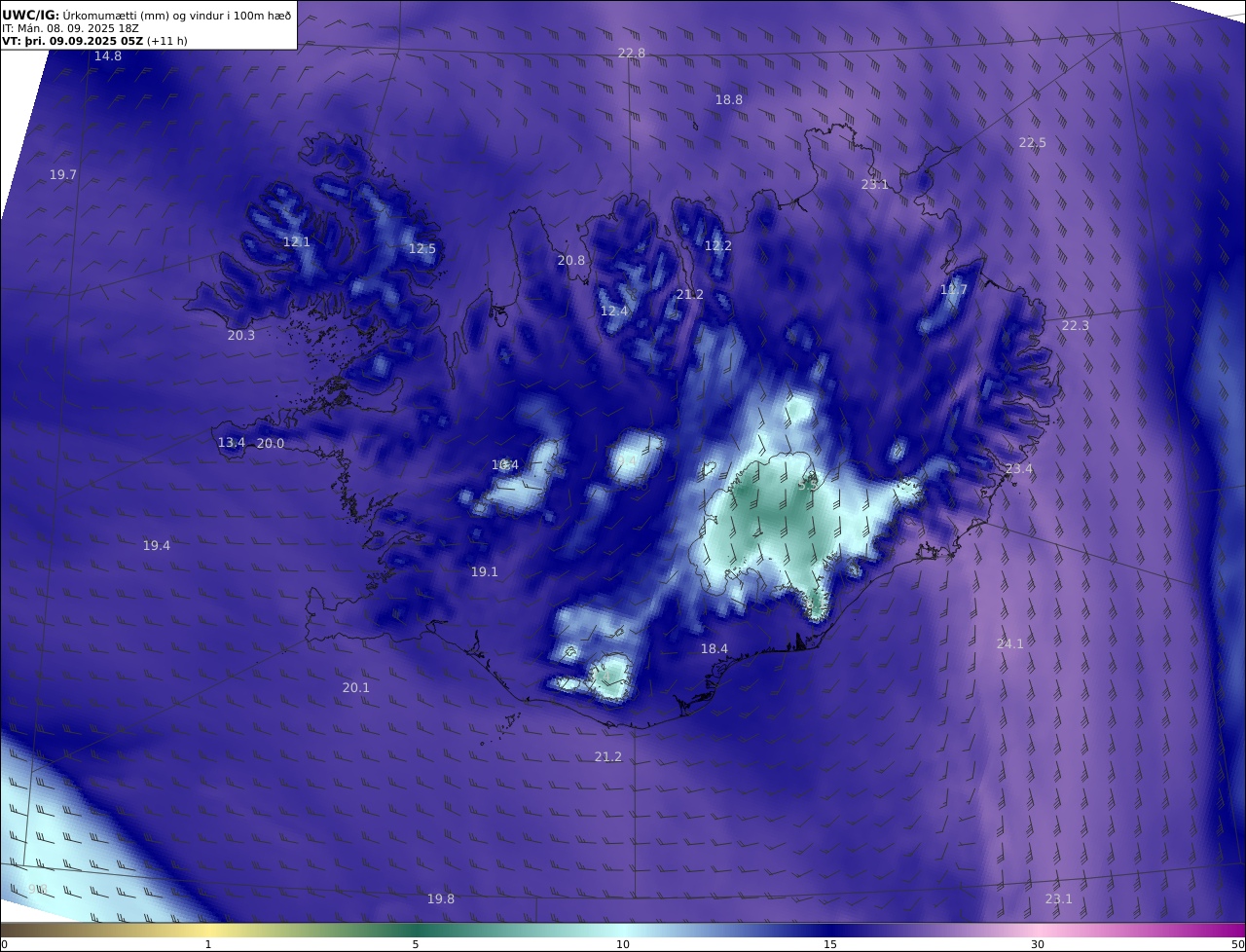1246x952 pixels.
Task: Click the 22.3 value label
Action: click(1076, 325)
